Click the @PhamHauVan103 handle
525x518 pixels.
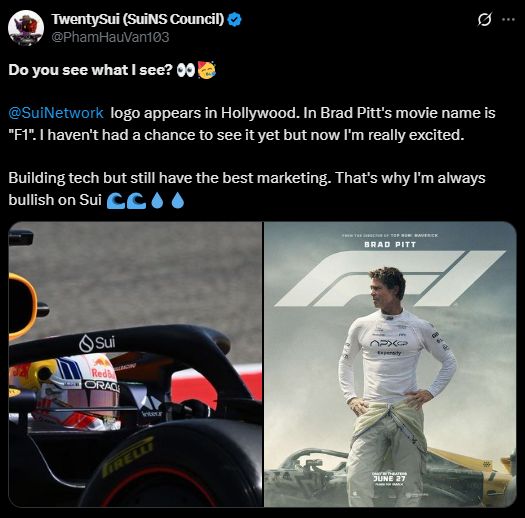[x=110, y=37]
